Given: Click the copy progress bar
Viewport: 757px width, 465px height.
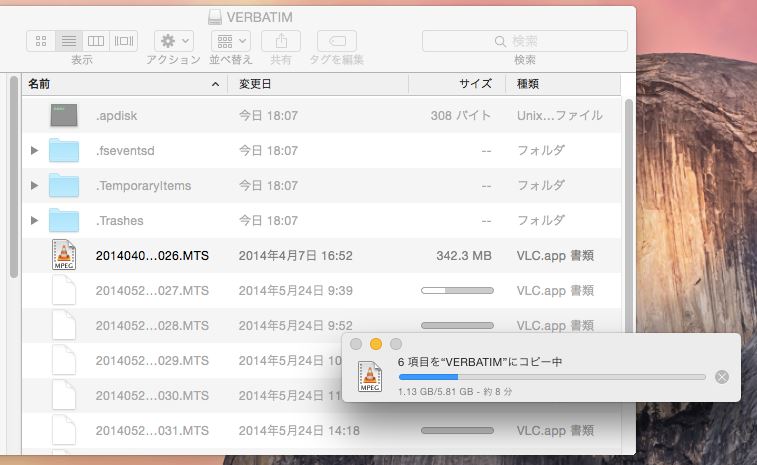Looking at the screenshot, I should (551, 377).
